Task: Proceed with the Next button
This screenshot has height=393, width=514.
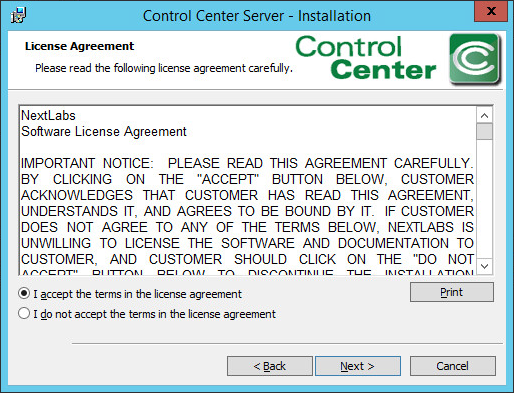Action: tap(358, 366)
